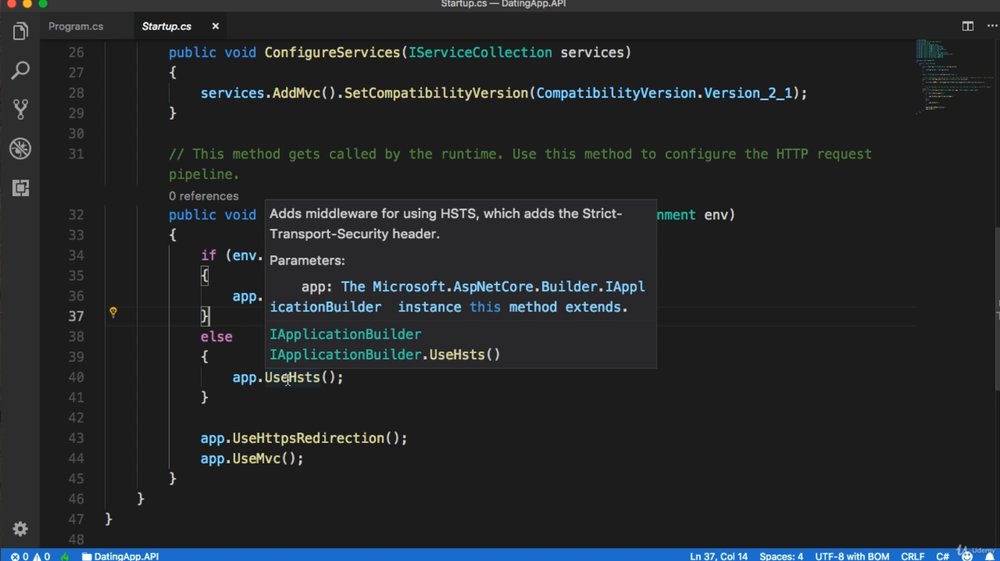Select language mode C#

click(942, 556)
